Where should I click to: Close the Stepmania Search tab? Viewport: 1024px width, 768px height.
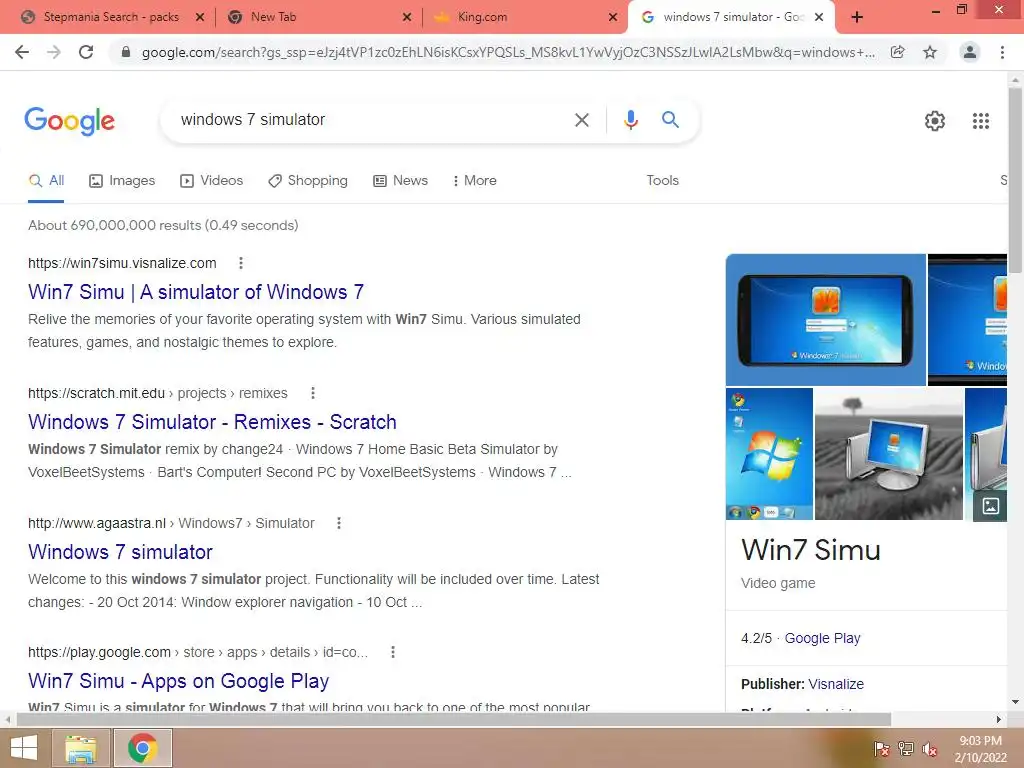click(x=200, y=17)
